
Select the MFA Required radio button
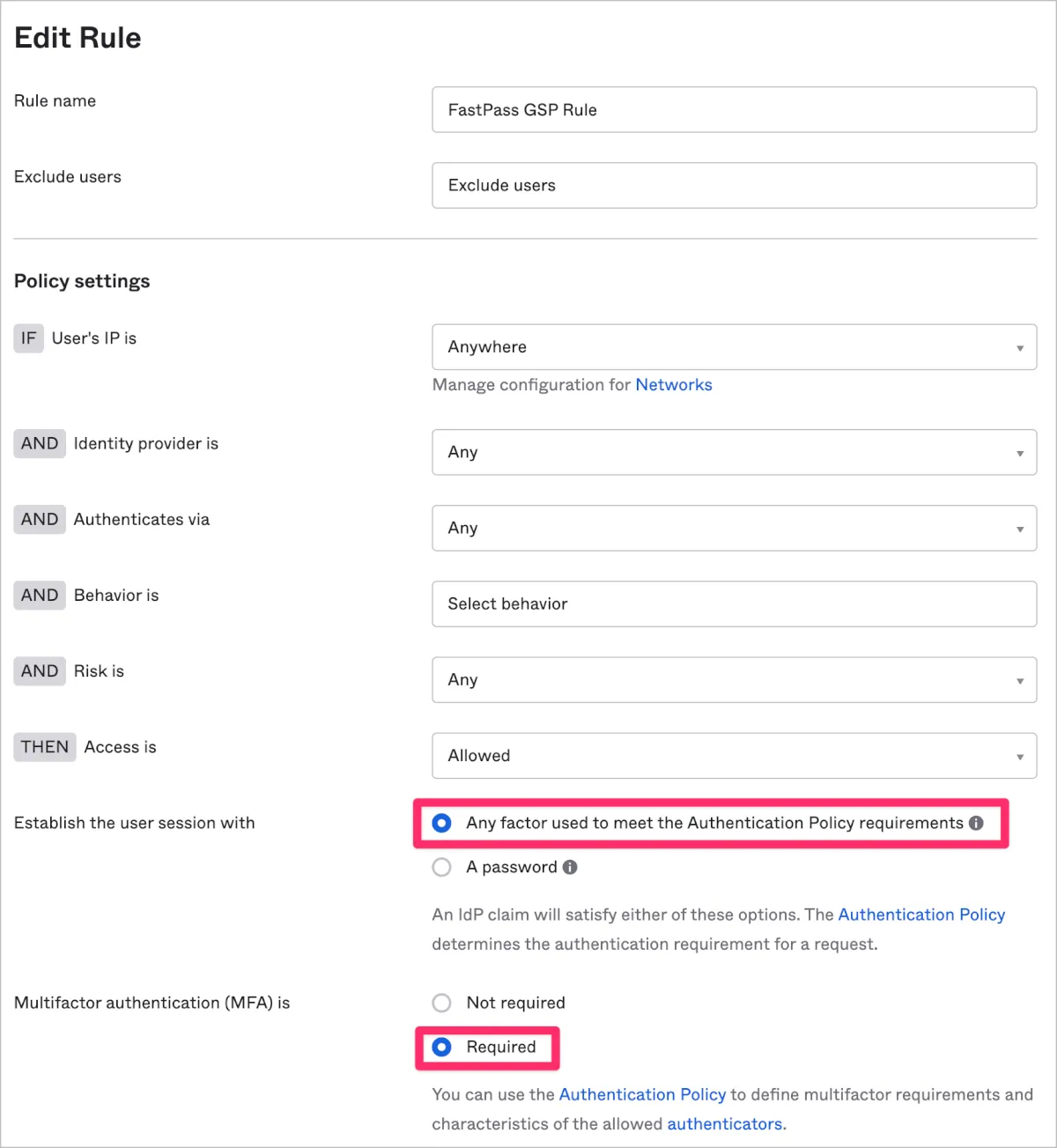(x=442, y=1047)
